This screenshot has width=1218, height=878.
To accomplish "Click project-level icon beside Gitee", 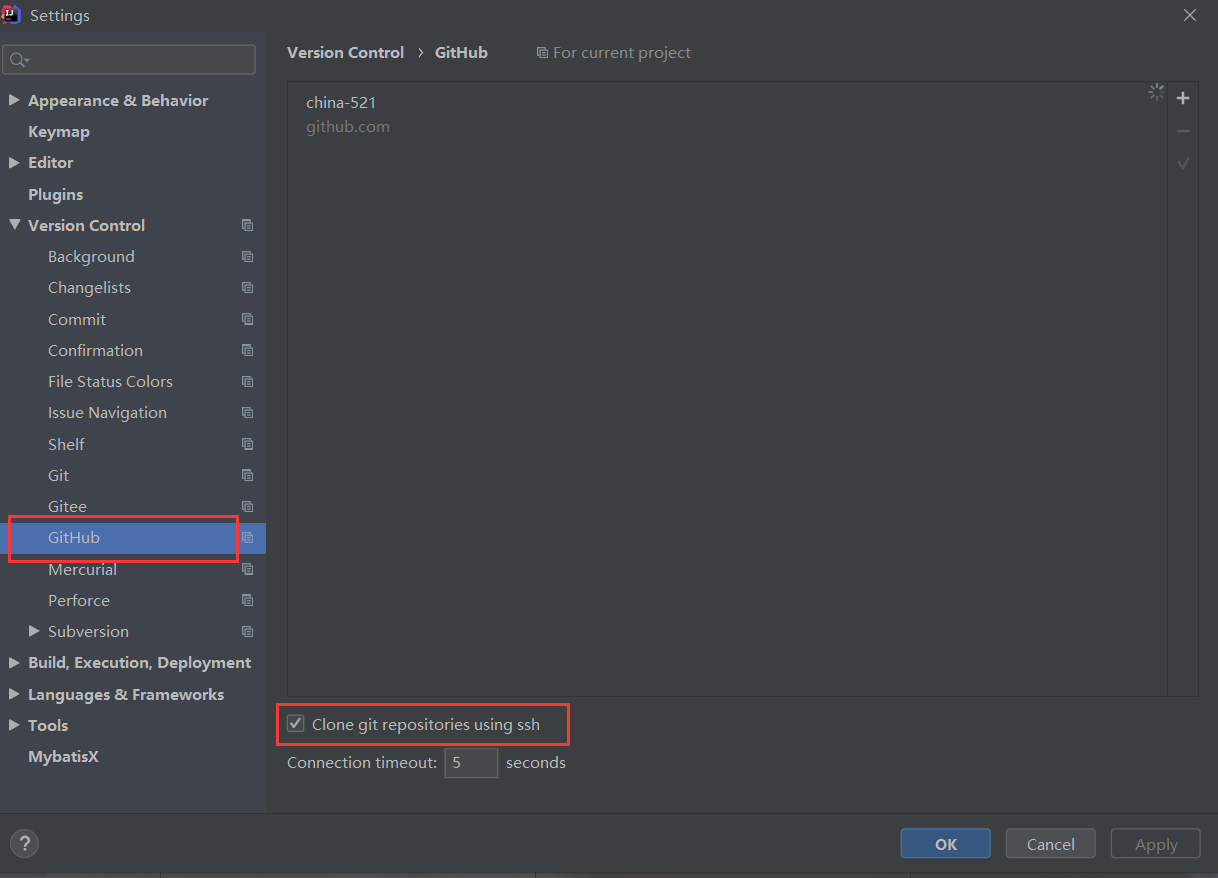I will point(247,507).
